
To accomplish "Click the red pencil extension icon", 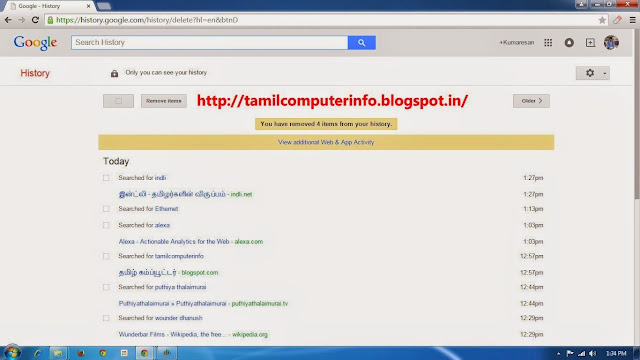I will [617, 20].
